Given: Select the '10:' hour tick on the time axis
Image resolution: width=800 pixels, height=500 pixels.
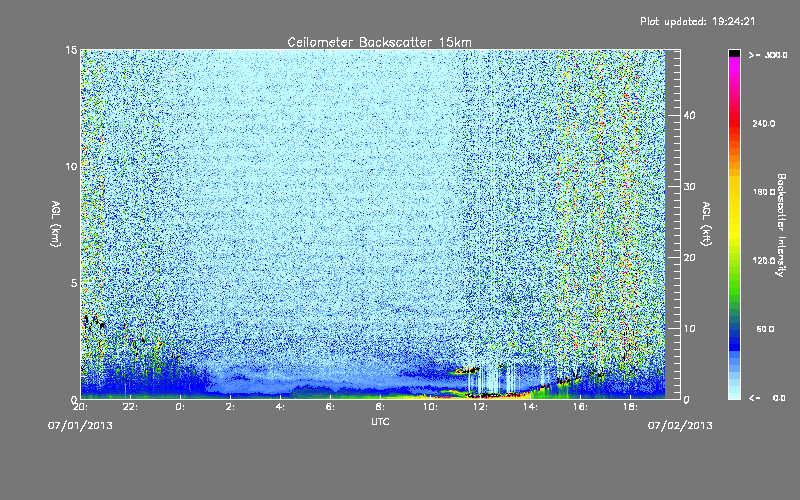Looking at the screenshot, I should click(x=430, y=407).
